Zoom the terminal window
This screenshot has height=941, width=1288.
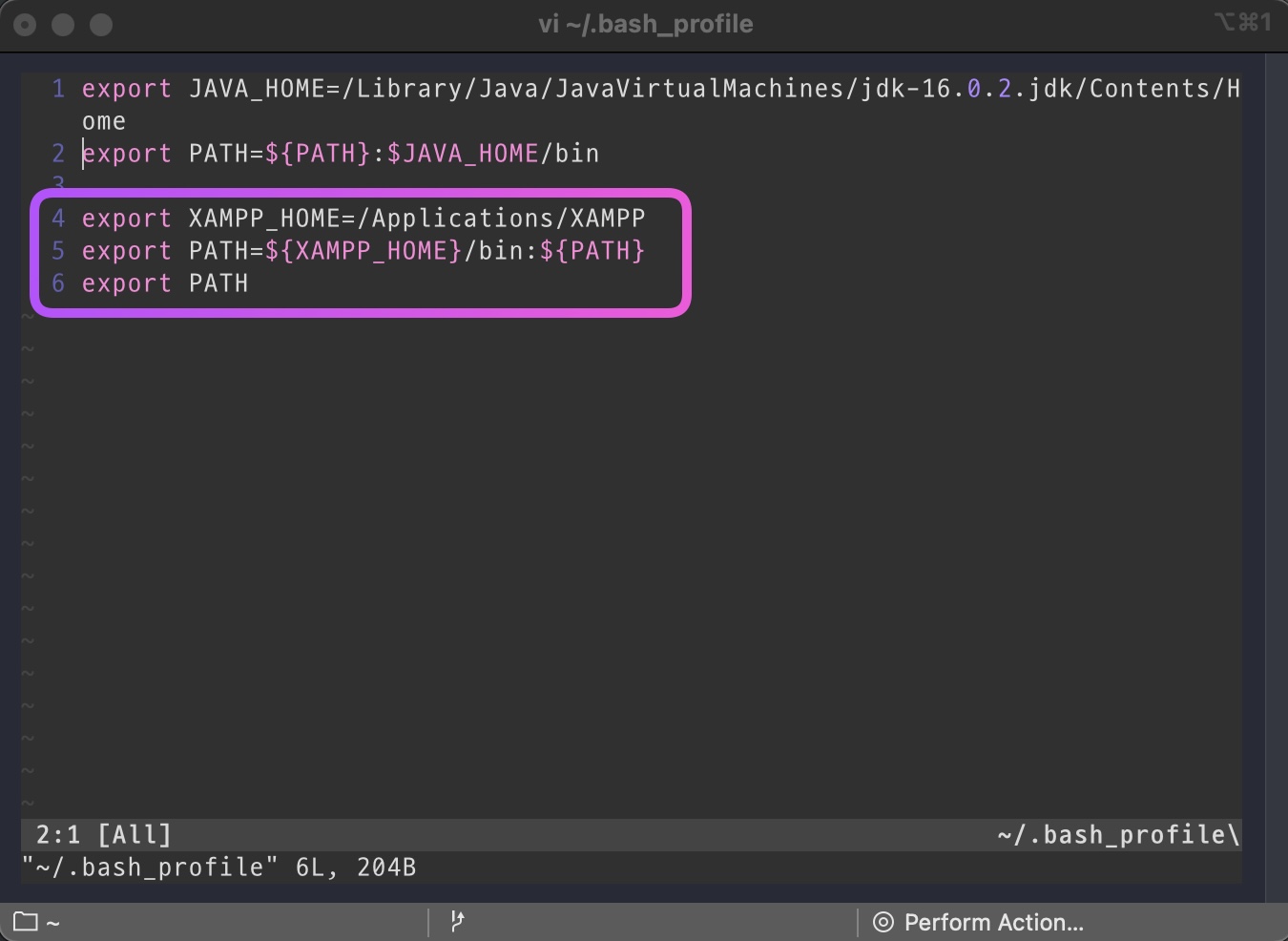coord(101,25)
